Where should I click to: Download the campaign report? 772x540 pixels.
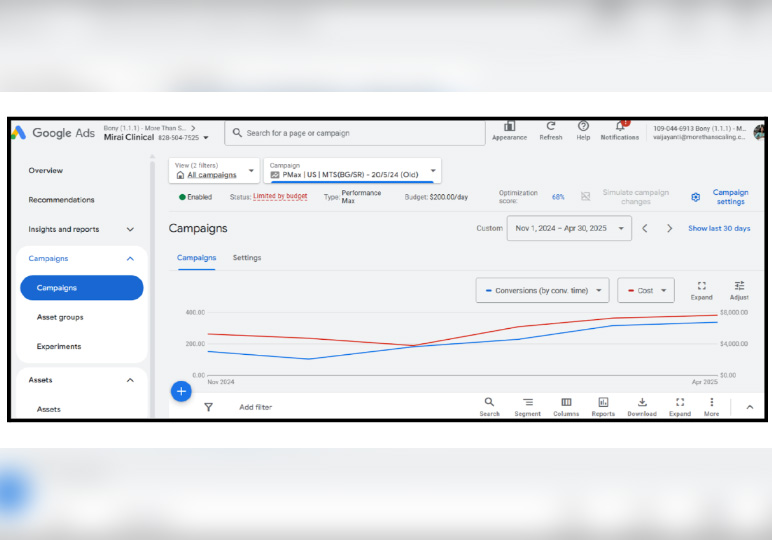click(642, 404)
